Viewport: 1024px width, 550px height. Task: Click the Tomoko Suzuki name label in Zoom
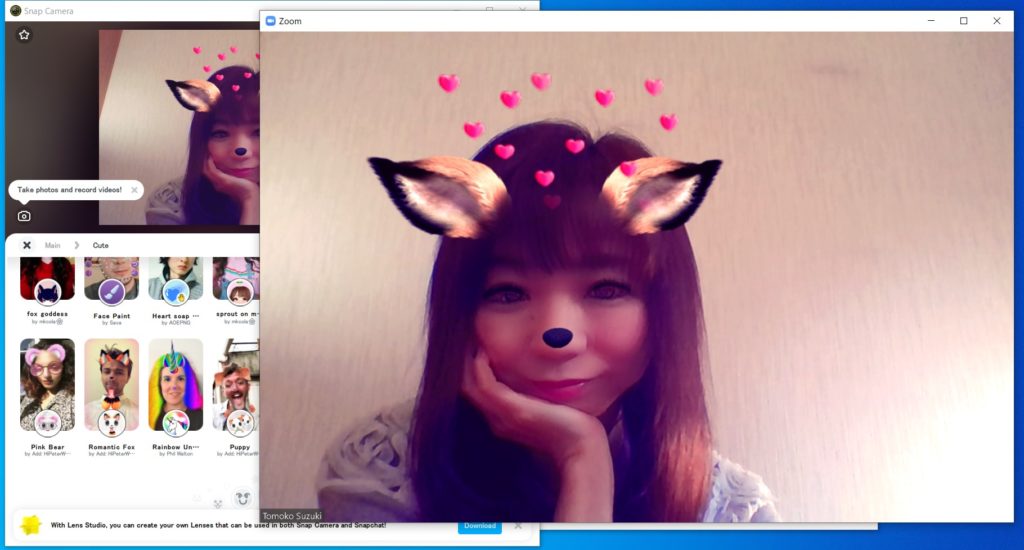pyautogui.click(x=292, y=516)
